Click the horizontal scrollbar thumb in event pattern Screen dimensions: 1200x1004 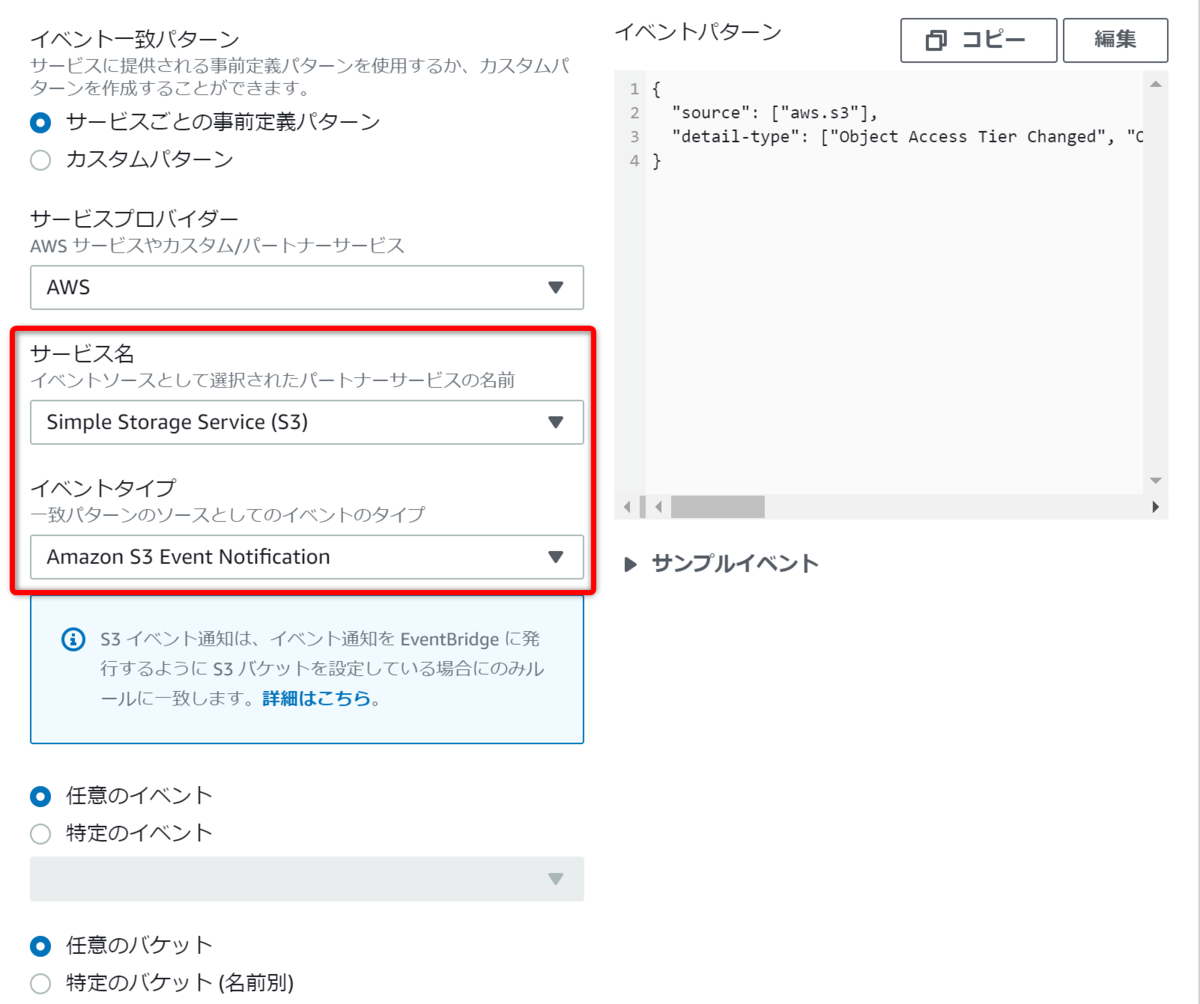click(x=717, y=507)
